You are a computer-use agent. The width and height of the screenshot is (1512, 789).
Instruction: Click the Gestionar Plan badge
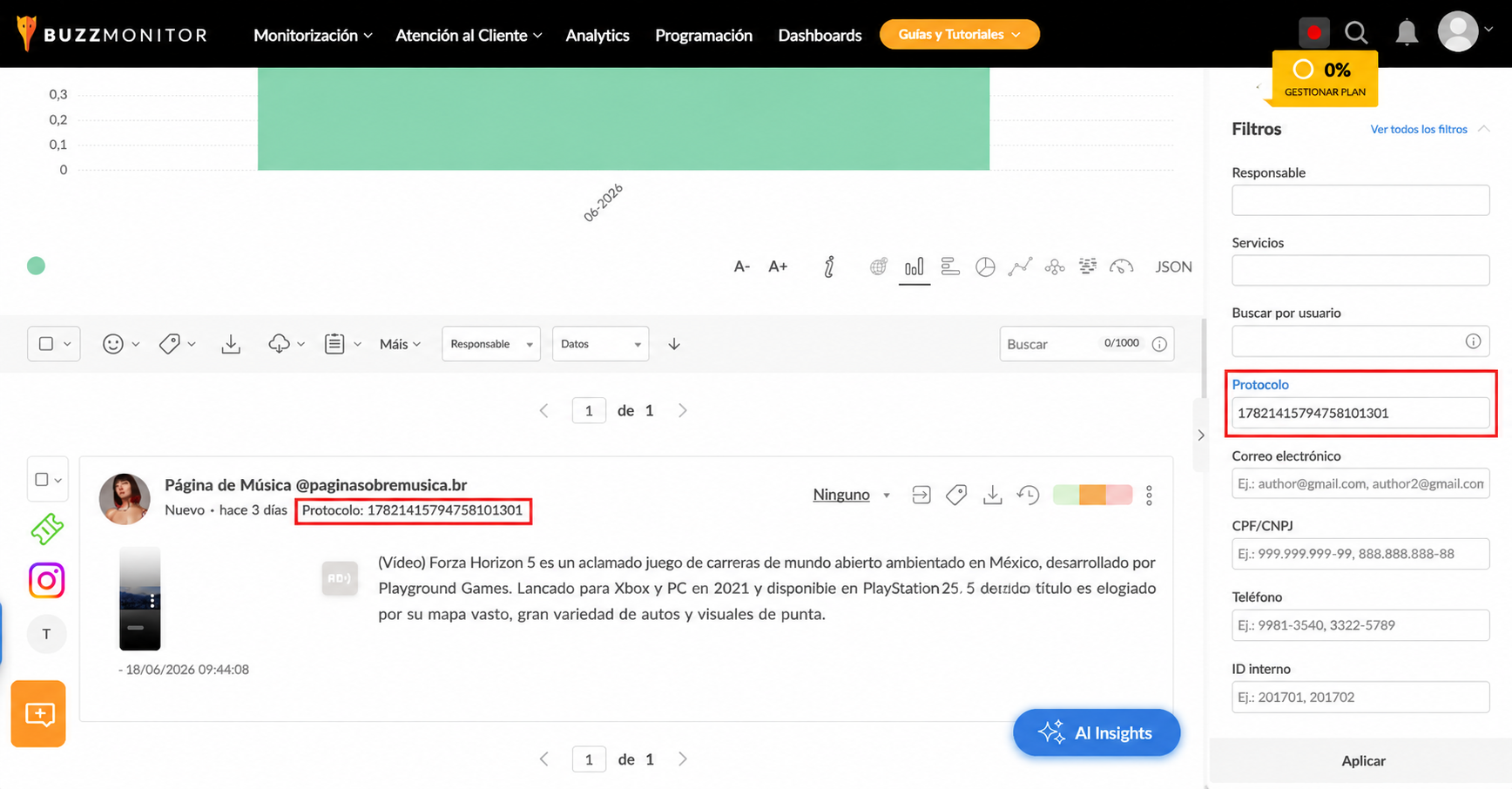click(1325, 78)
